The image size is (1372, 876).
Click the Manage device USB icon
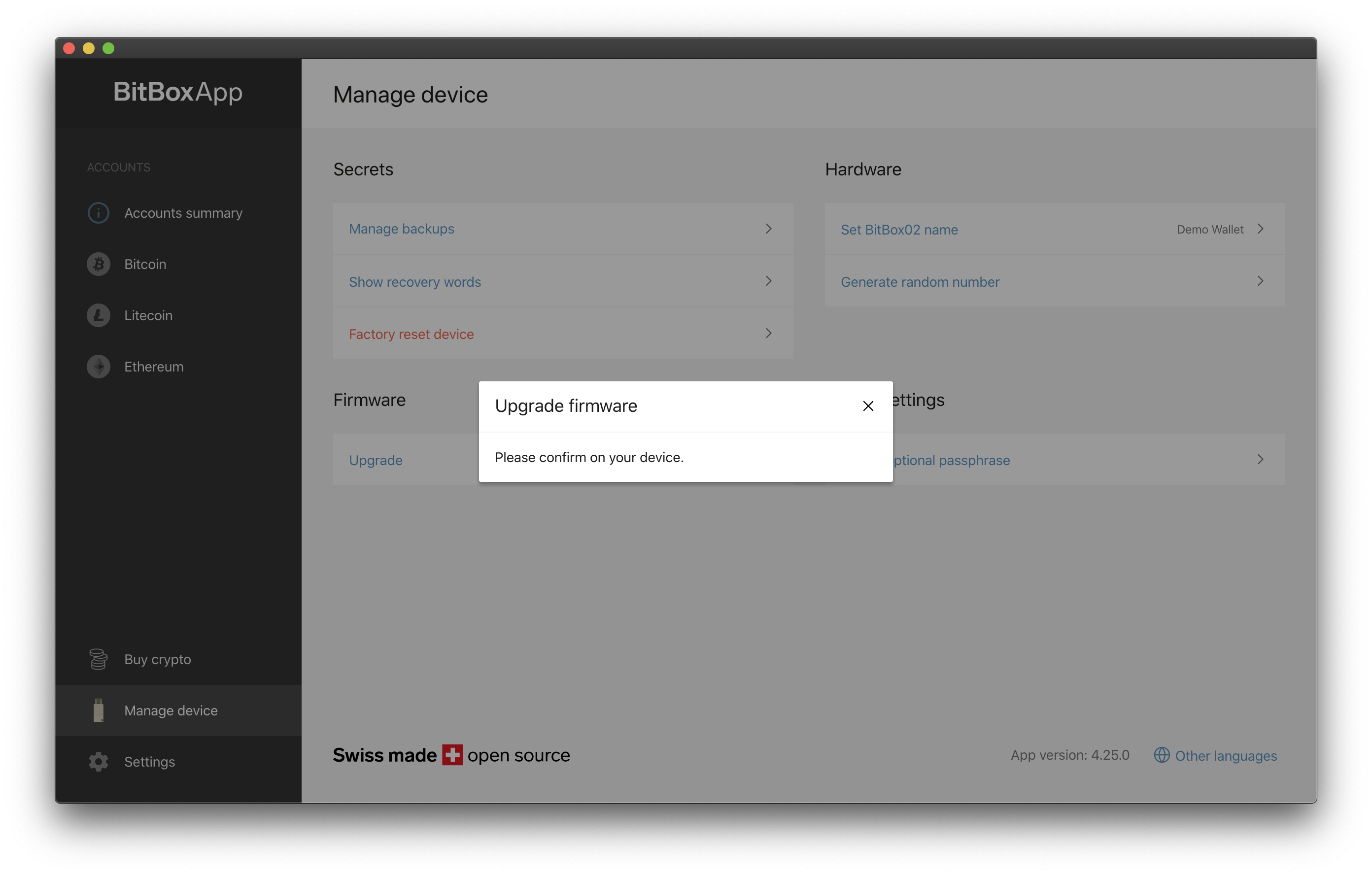(x=99, y=710)
